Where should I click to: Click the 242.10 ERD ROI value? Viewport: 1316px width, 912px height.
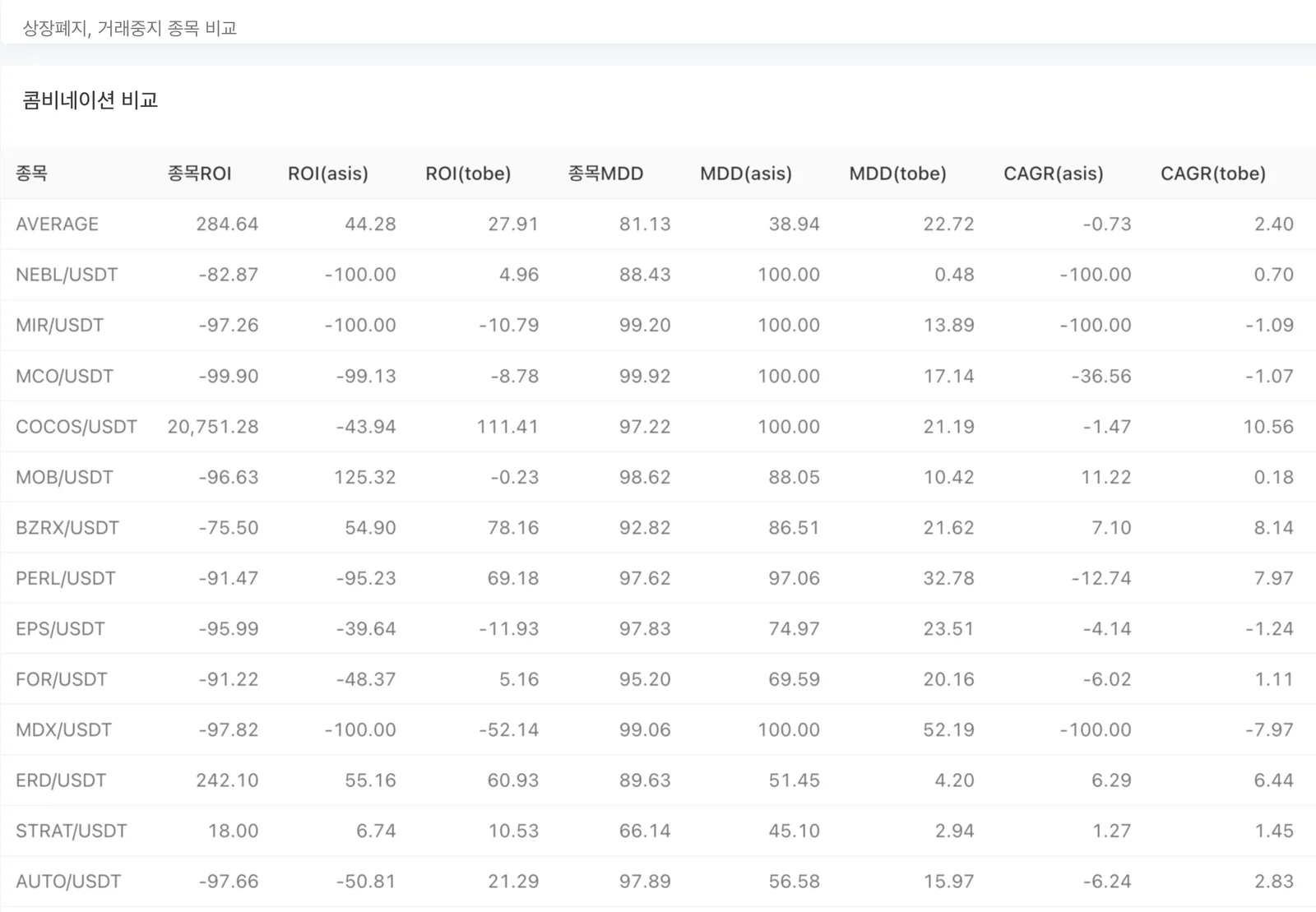click(x=227, y=780)
